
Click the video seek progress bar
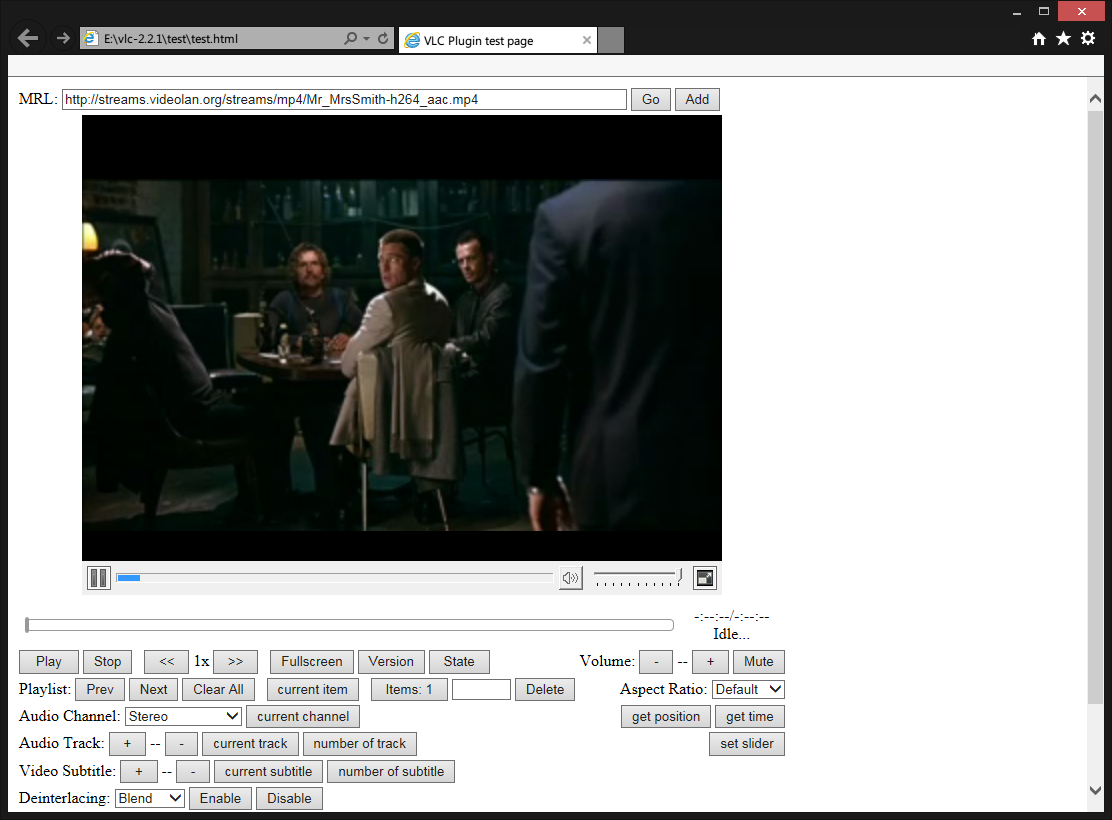[x=335, y=577]
